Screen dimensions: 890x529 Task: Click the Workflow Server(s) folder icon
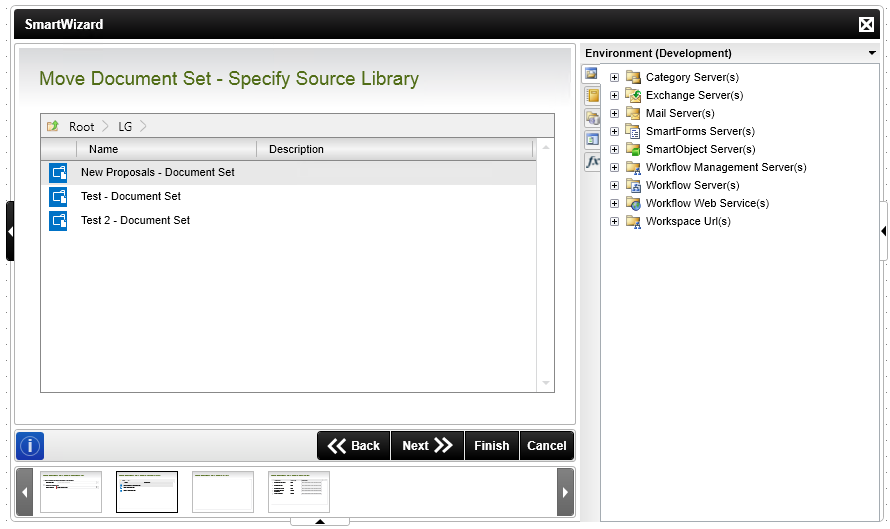633,185
